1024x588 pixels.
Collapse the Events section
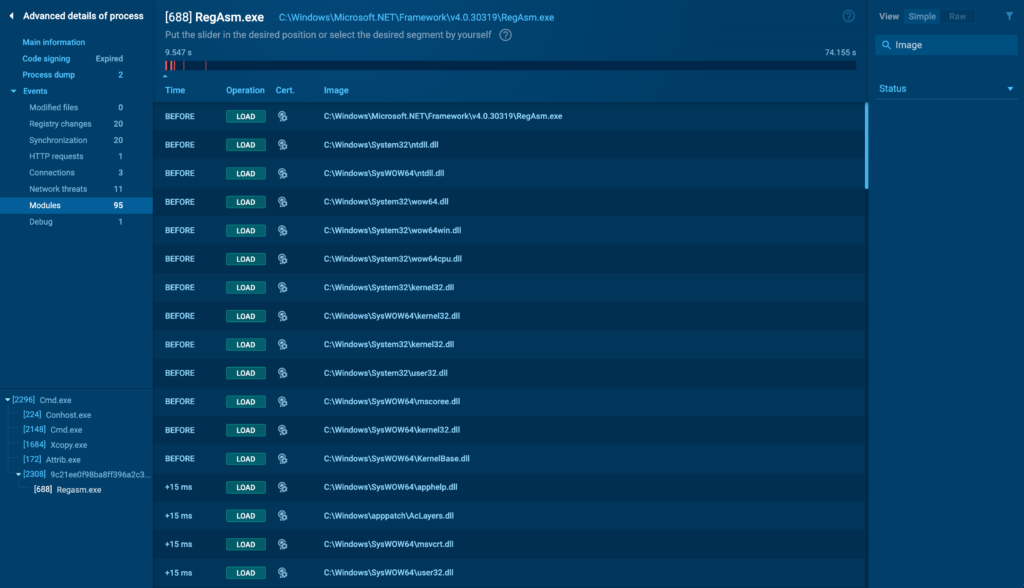[x=13, y=91]
